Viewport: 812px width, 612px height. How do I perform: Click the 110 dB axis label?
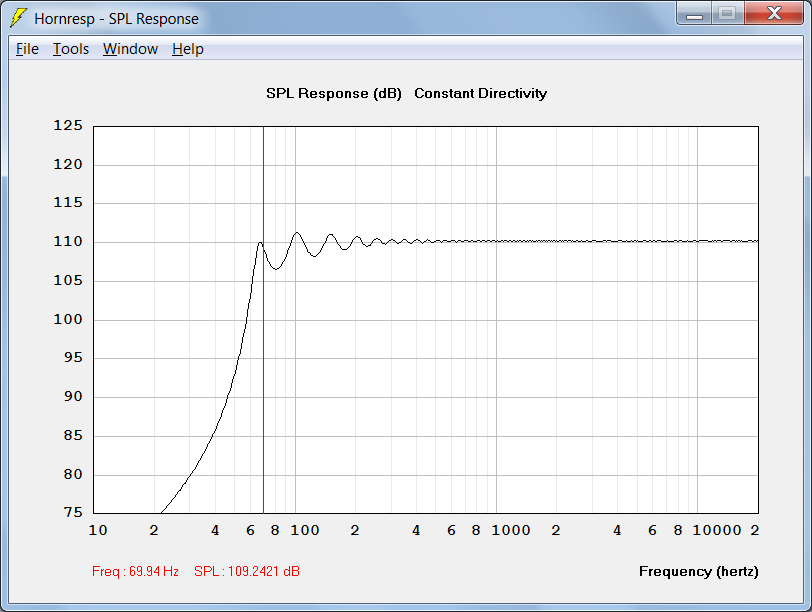click(x=68, y=241)
